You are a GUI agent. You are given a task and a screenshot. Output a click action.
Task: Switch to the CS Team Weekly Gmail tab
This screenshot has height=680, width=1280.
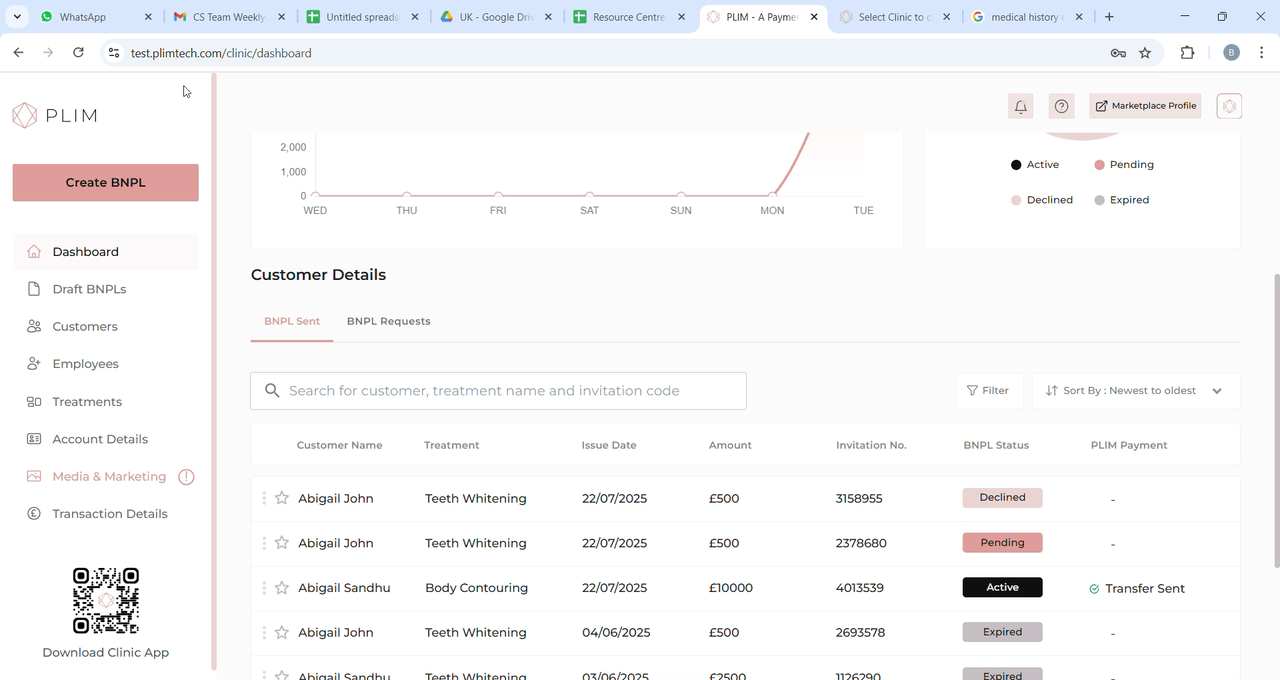pos(229,17)
